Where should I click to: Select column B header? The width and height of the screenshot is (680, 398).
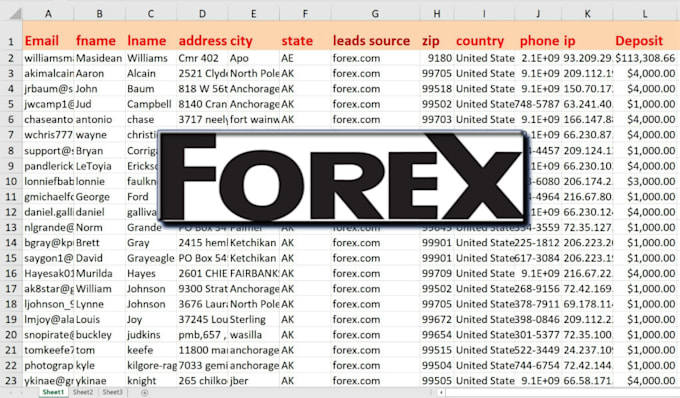pos(99,14)
